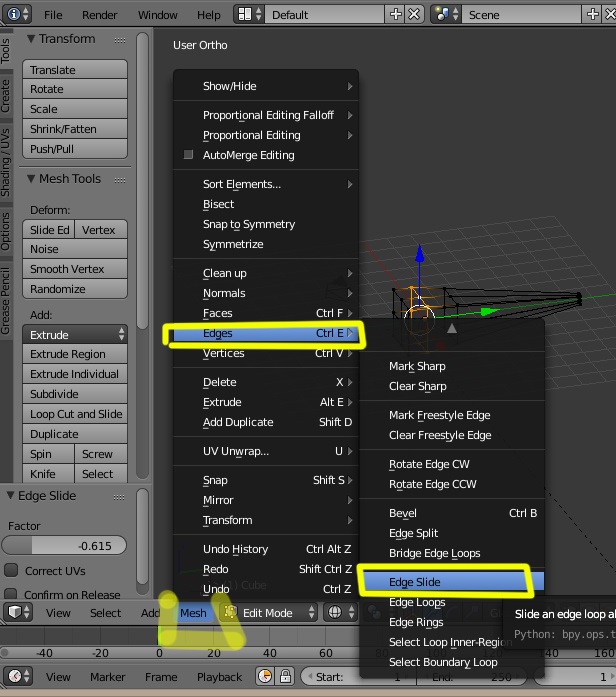This screenshot has height=697, width=616.
Task: Select Mark Sharp menu entry
Action: coord(452,366)
